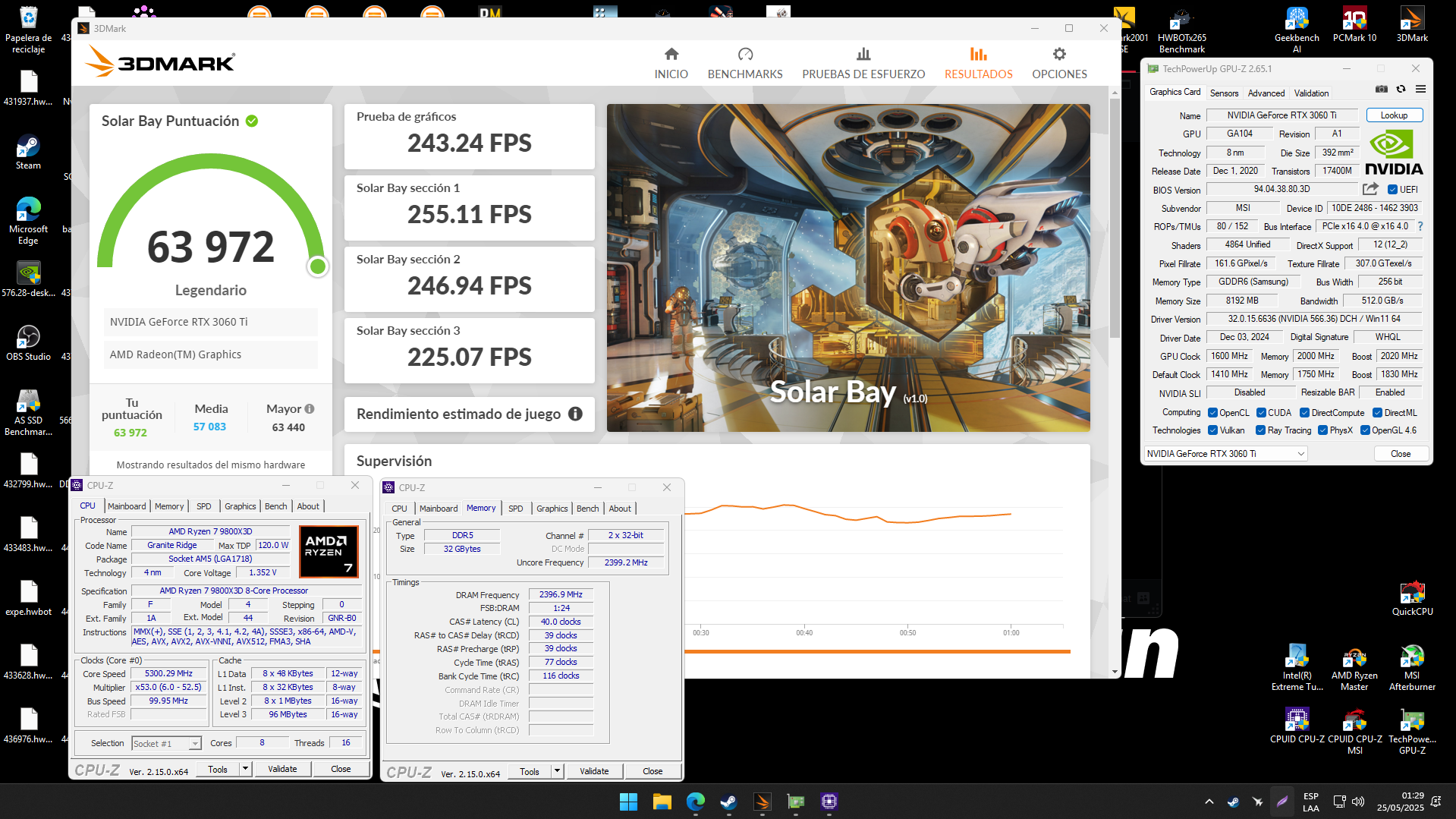Click volume icon in system tray
The width and height of the screenshot is (1456, 819).
[1358, 802]
